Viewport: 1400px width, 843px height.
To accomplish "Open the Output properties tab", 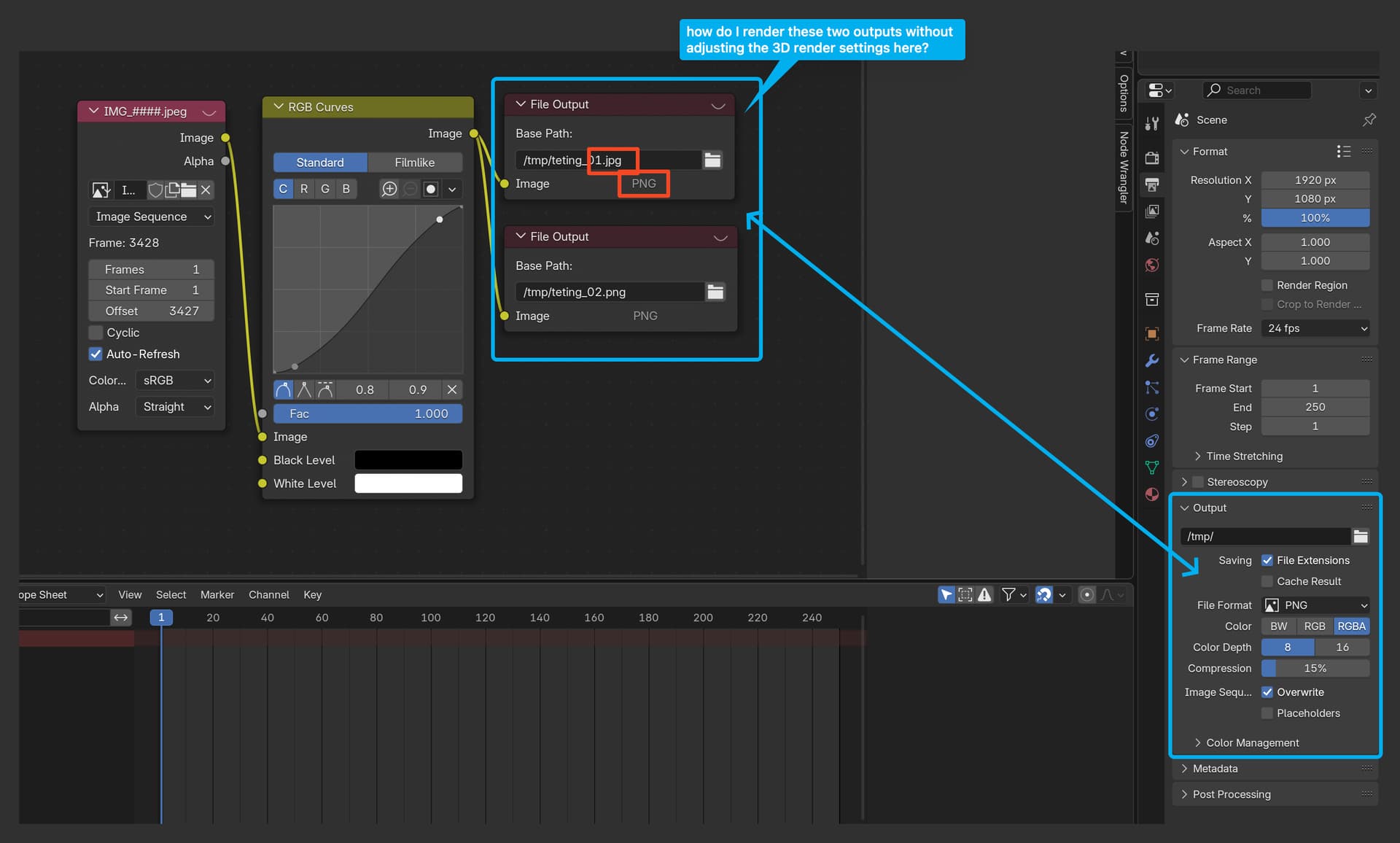I will (x=1152, y=184).
